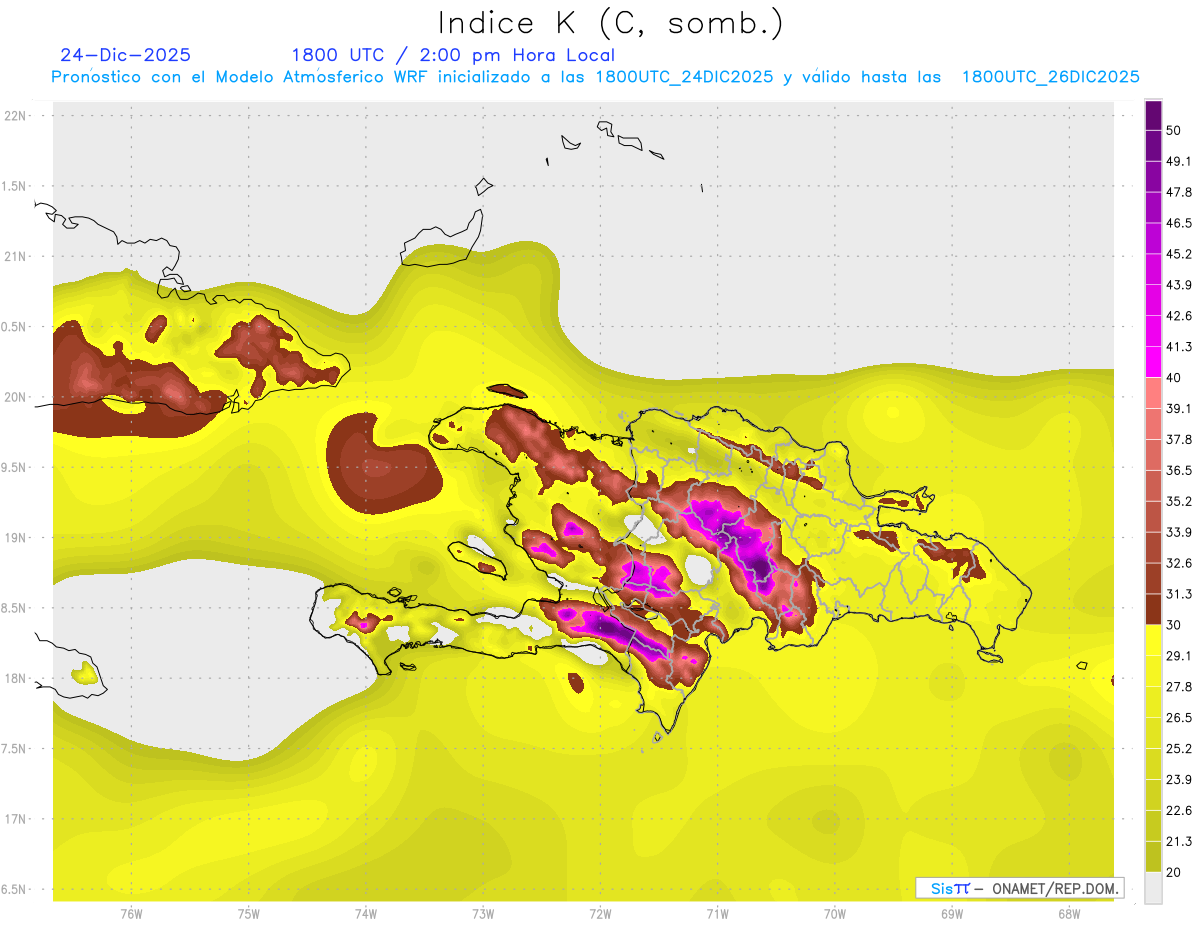The height and width of the screenshot is (927, 1200).
Task: Click the "30" color scale value
Action: click(1174, 625)
